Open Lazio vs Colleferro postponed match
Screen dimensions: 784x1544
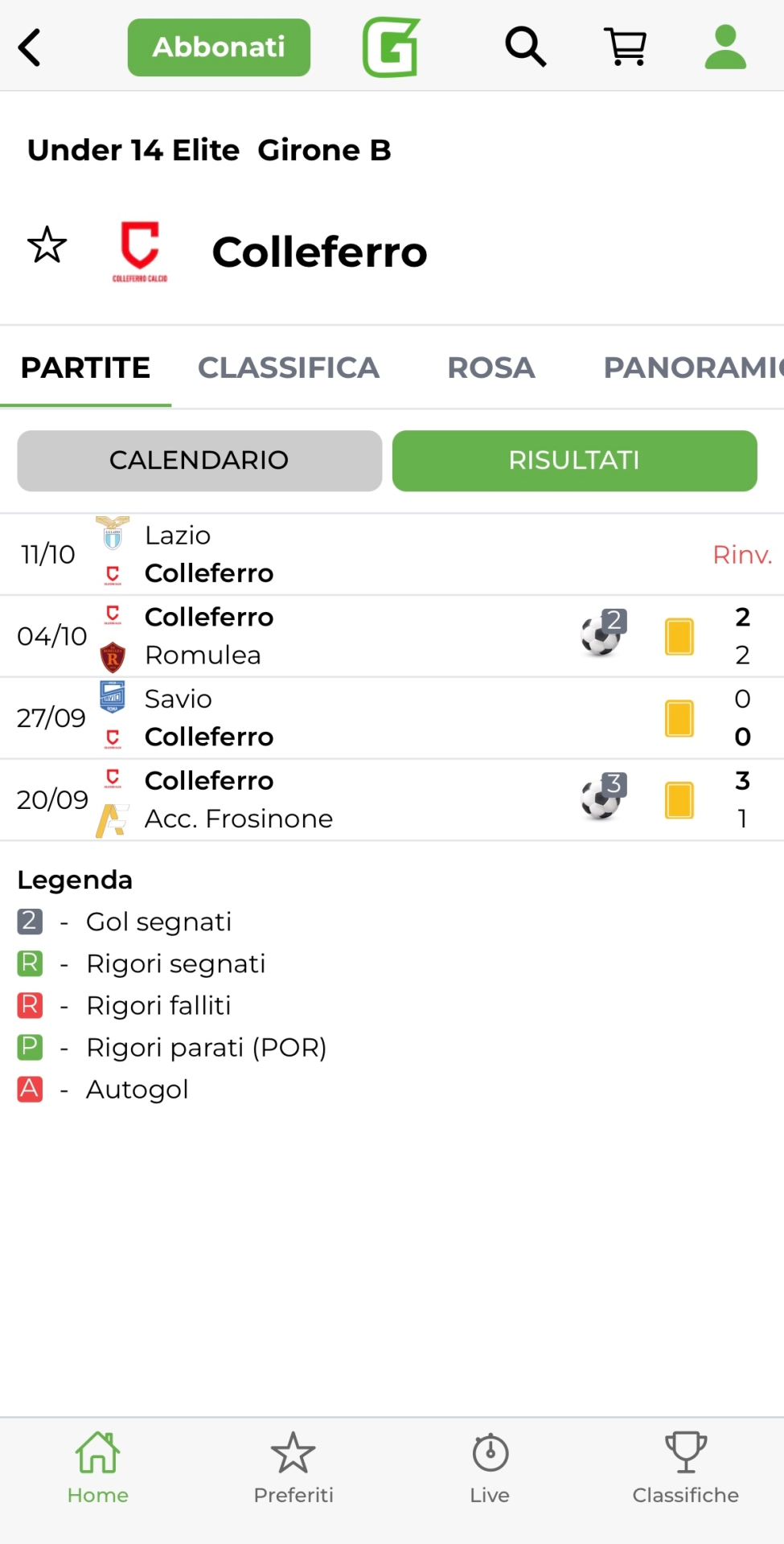(x=392, y=555)
